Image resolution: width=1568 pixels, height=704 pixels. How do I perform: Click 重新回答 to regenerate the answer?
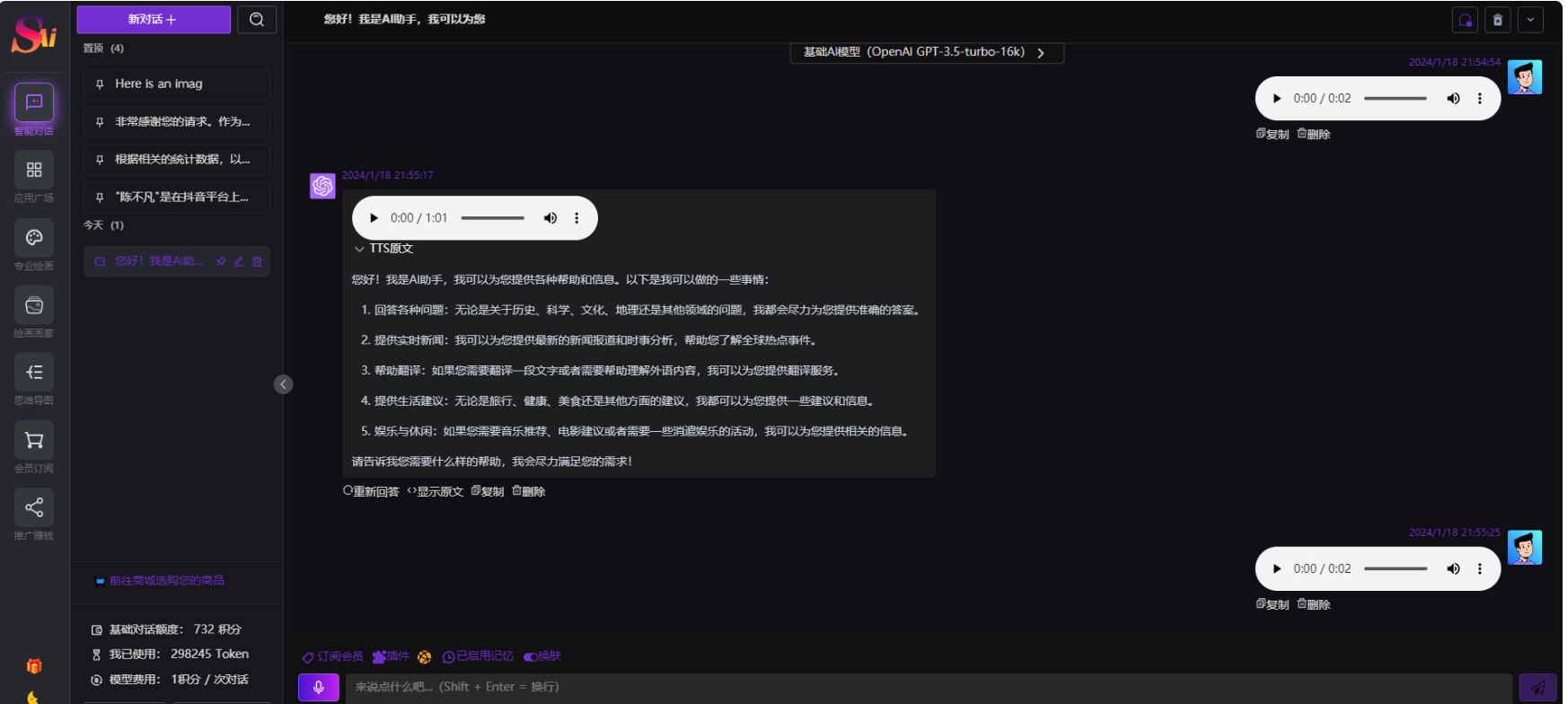[371, 491]
